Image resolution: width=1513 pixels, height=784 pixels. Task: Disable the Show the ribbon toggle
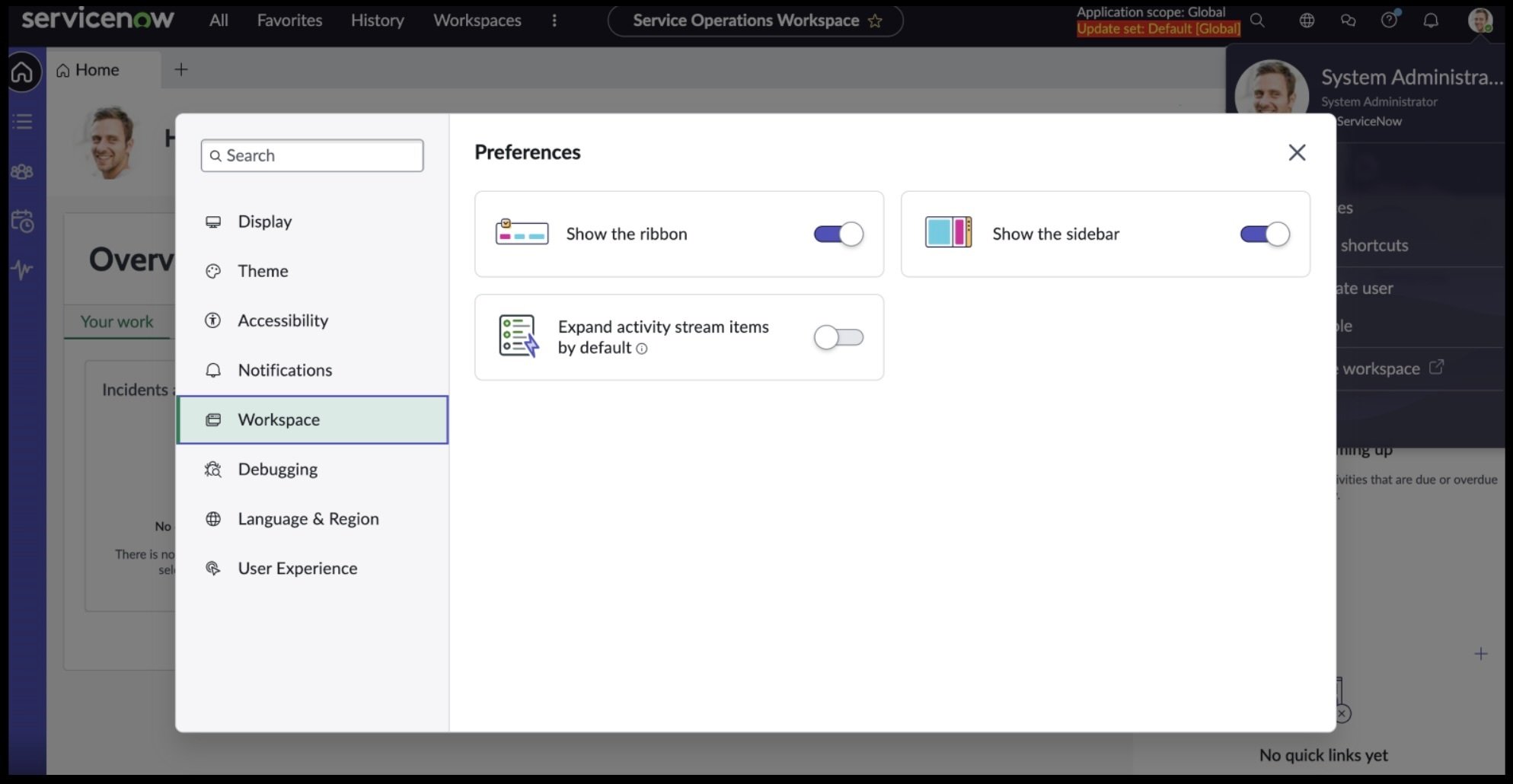click(838, 234)
